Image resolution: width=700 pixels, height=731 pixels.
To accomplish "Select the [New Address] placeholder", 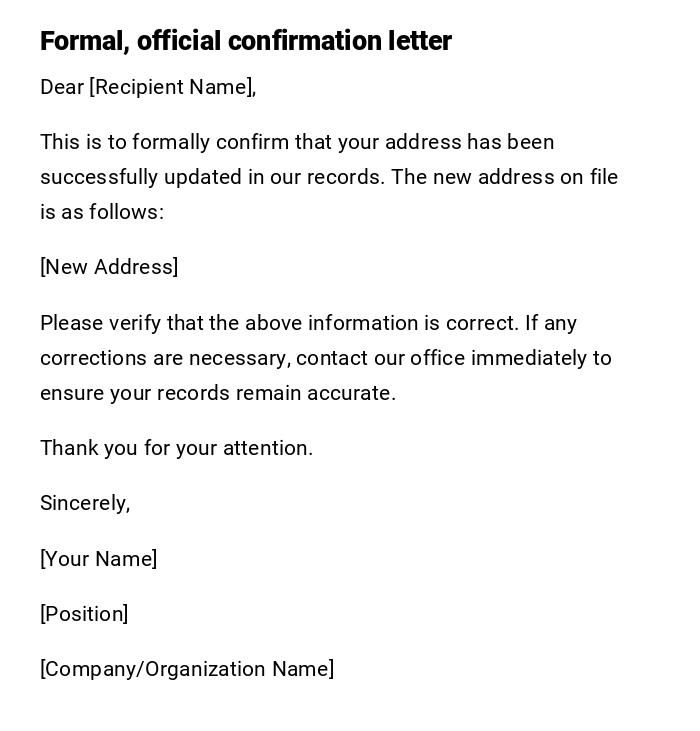I will [x=109, y=267].
